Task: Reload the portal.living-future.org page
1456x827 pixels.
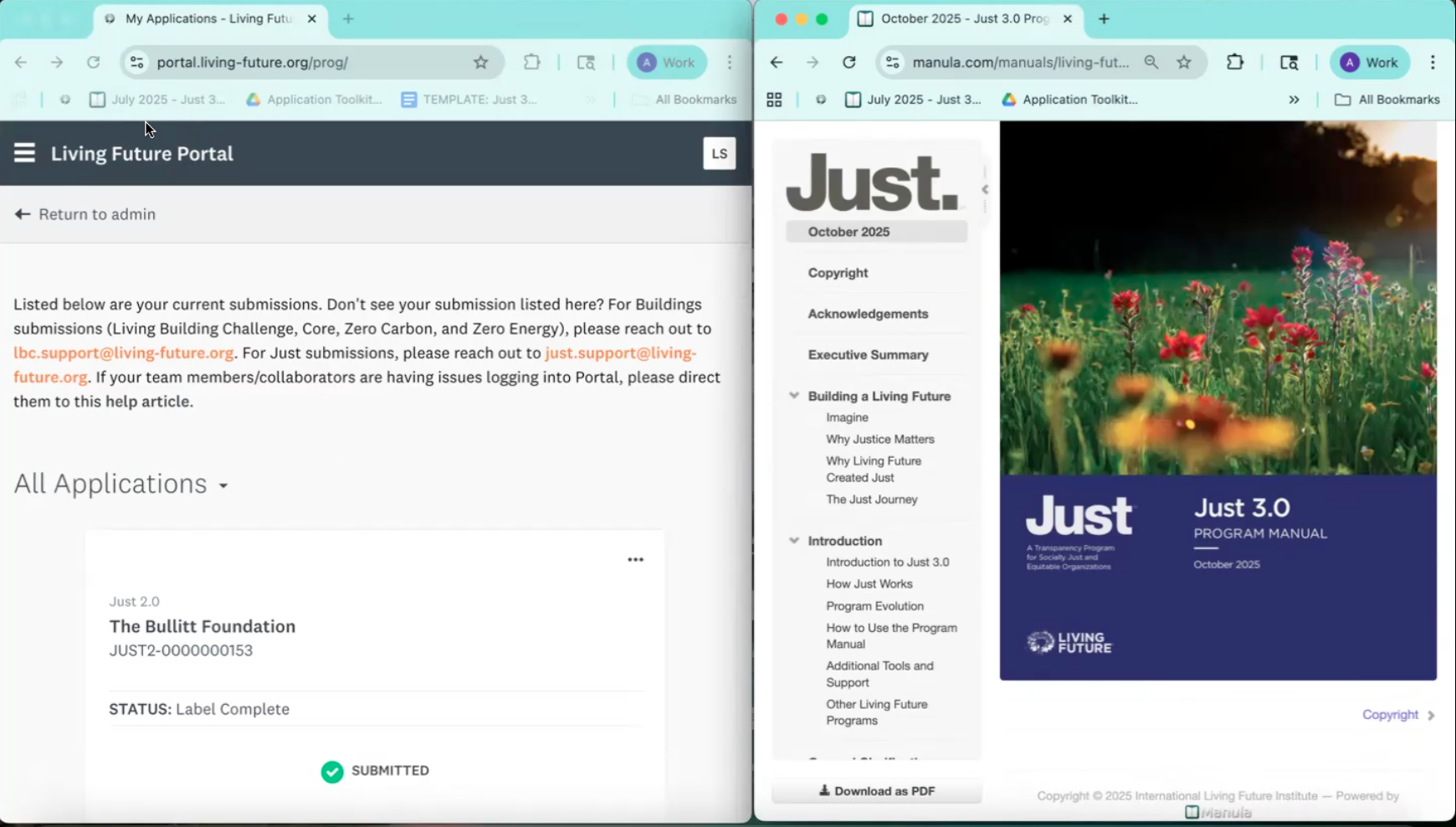Action: click(x=94, y=62)
